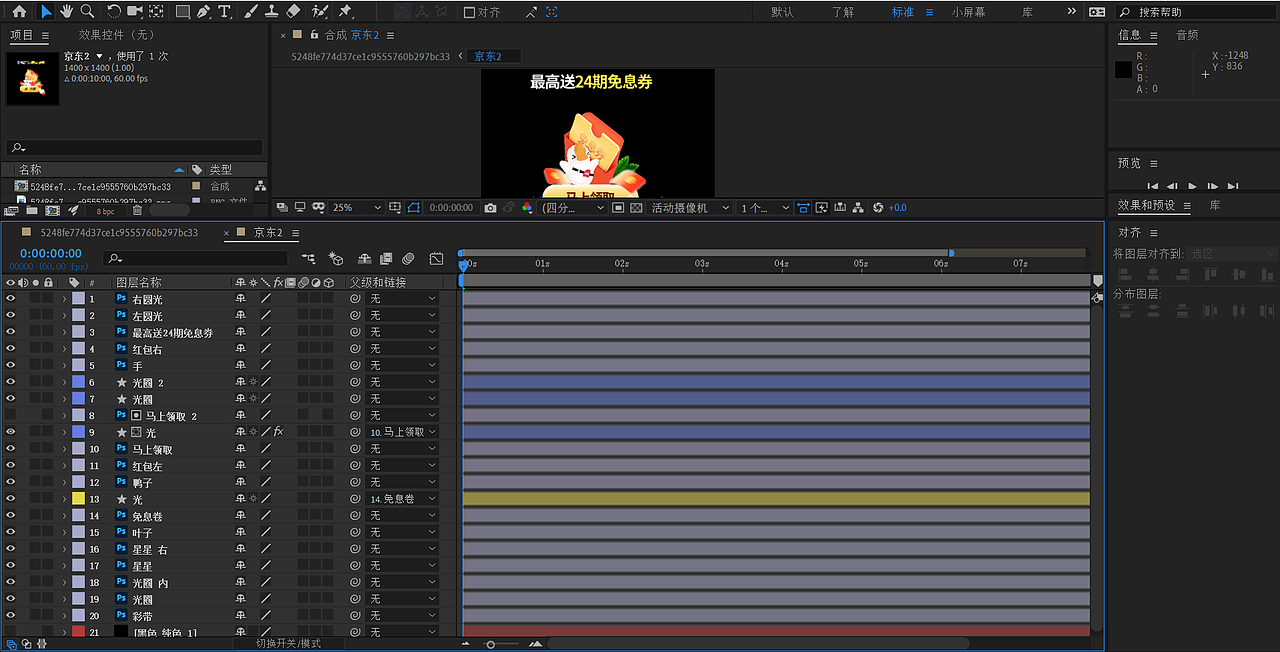Image resolution: width=1280 pixels, height=652 pixels.
Task: Open parent dropdown for layer 右圆光
Action: point(403,299)
